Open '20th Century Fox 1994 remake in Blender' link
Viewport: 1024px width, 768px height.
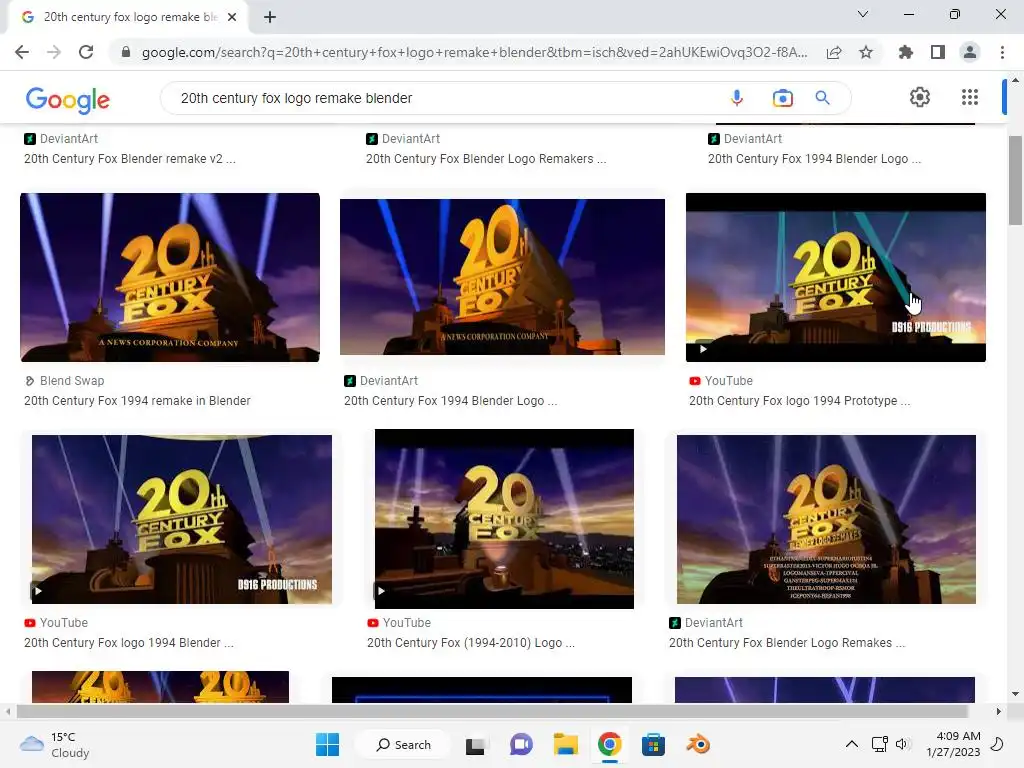137,401
